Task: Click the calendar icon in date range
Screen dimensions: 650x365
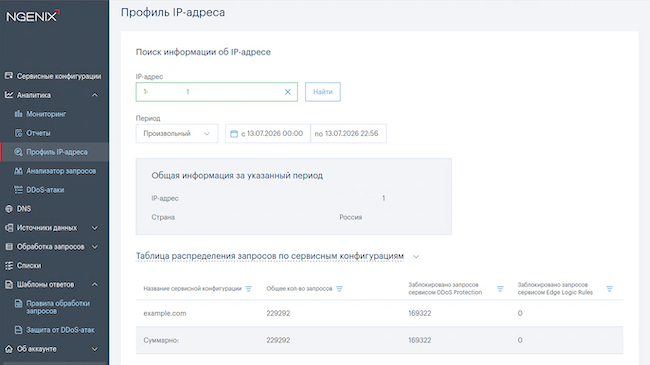Action: click(x=234, y=134)
